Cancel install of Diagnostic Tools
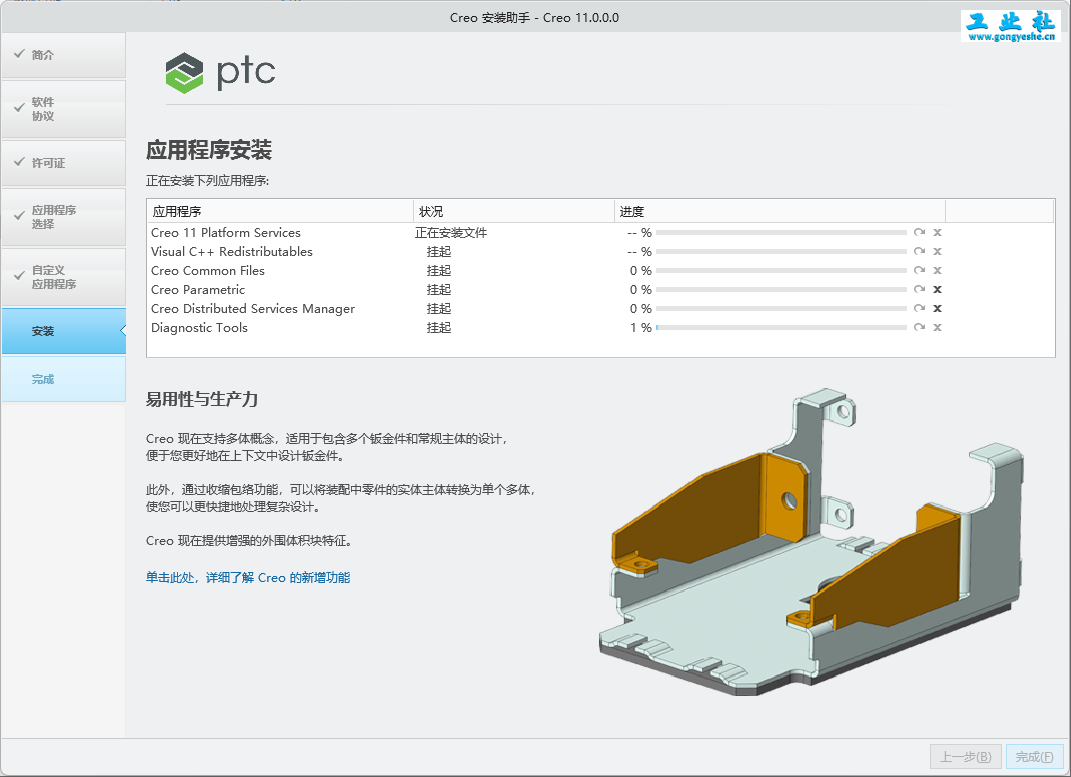1071x777 pixels. [x=937, y=328]
